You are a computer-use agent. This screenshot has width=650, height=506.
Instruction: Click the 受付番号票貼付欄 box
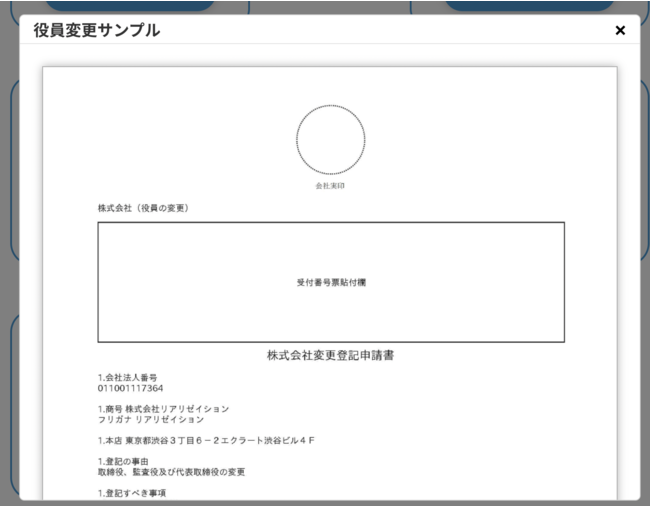point(331,282)
